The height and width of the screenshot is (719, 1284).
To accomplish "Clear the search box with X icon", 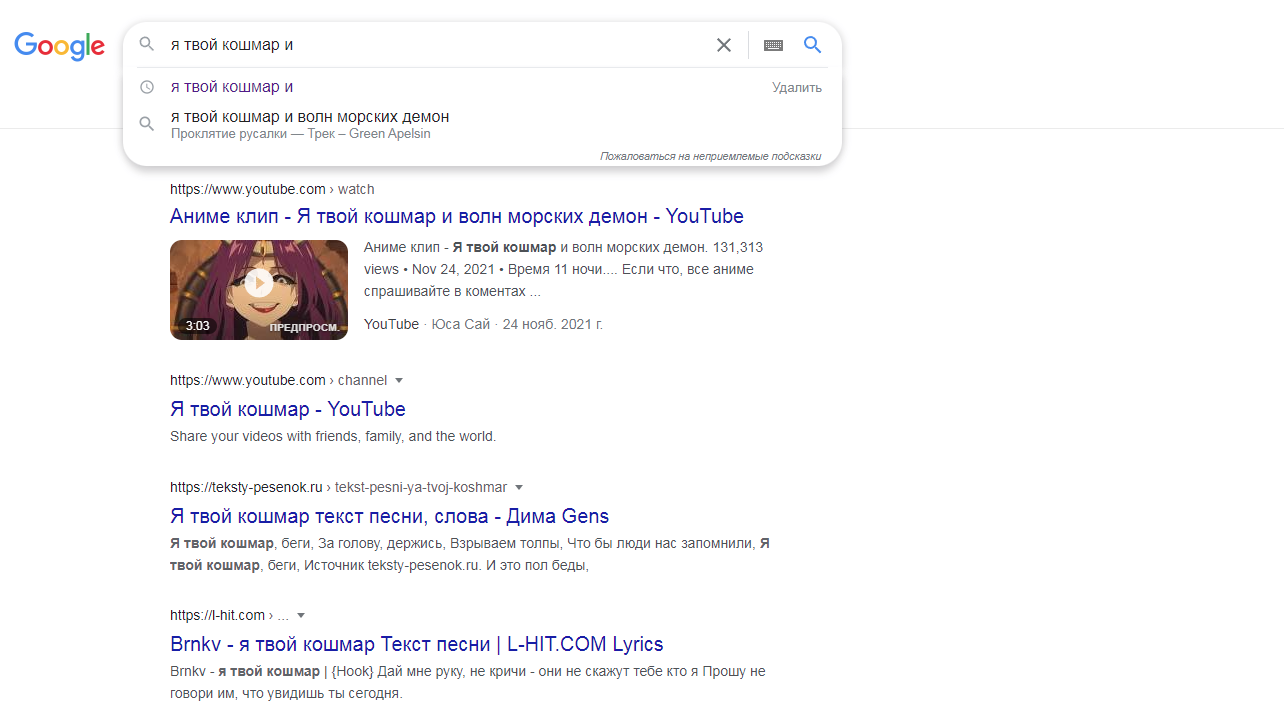I will (724, 45).
